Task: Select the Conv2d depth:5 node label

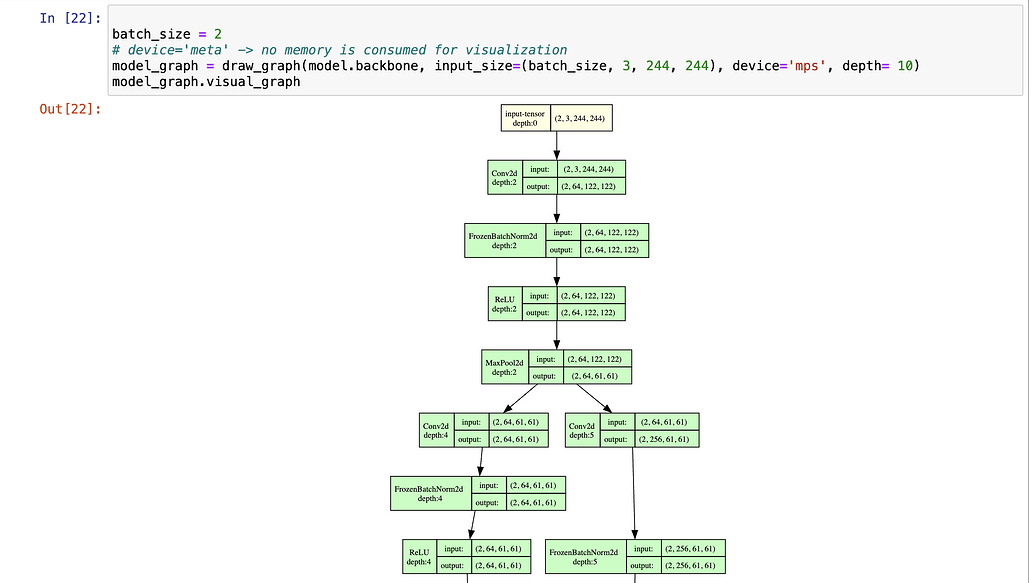Action: click(x=582, y=430)
